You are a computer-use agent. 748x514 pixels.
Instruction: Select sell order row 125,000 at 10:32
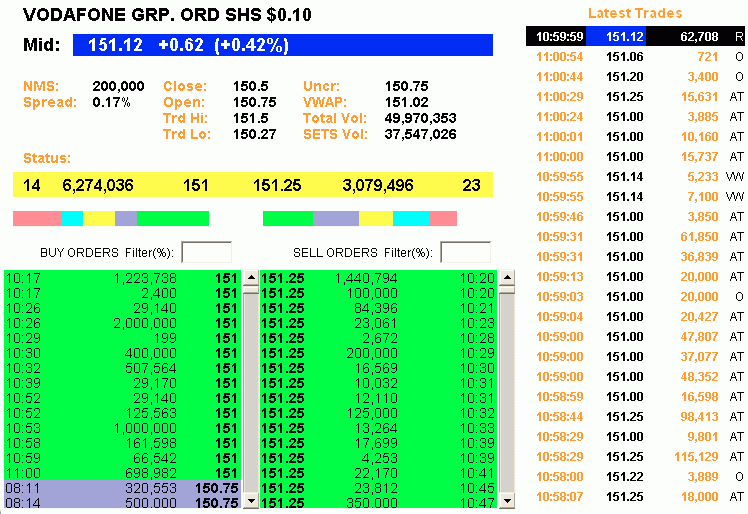tap(379, 413)
